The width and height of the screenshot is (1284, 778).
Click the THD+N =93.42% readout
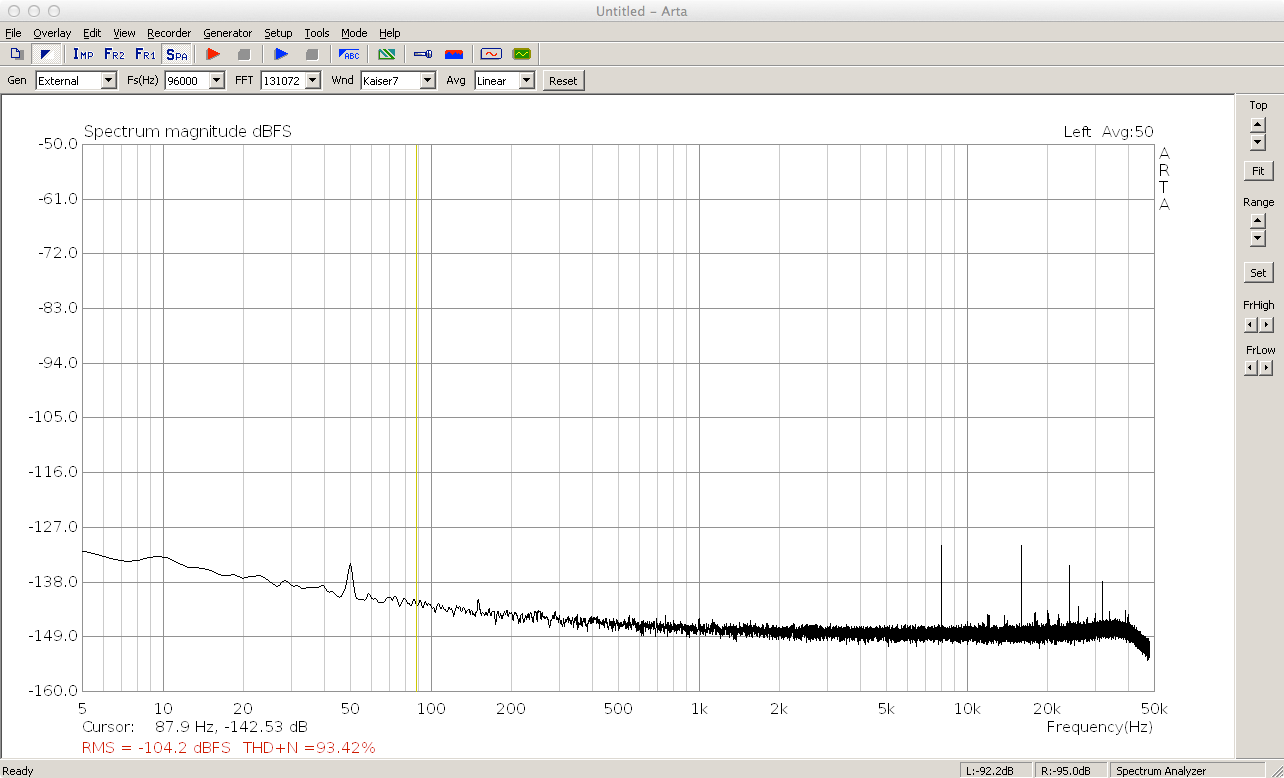tap(309, 747)
